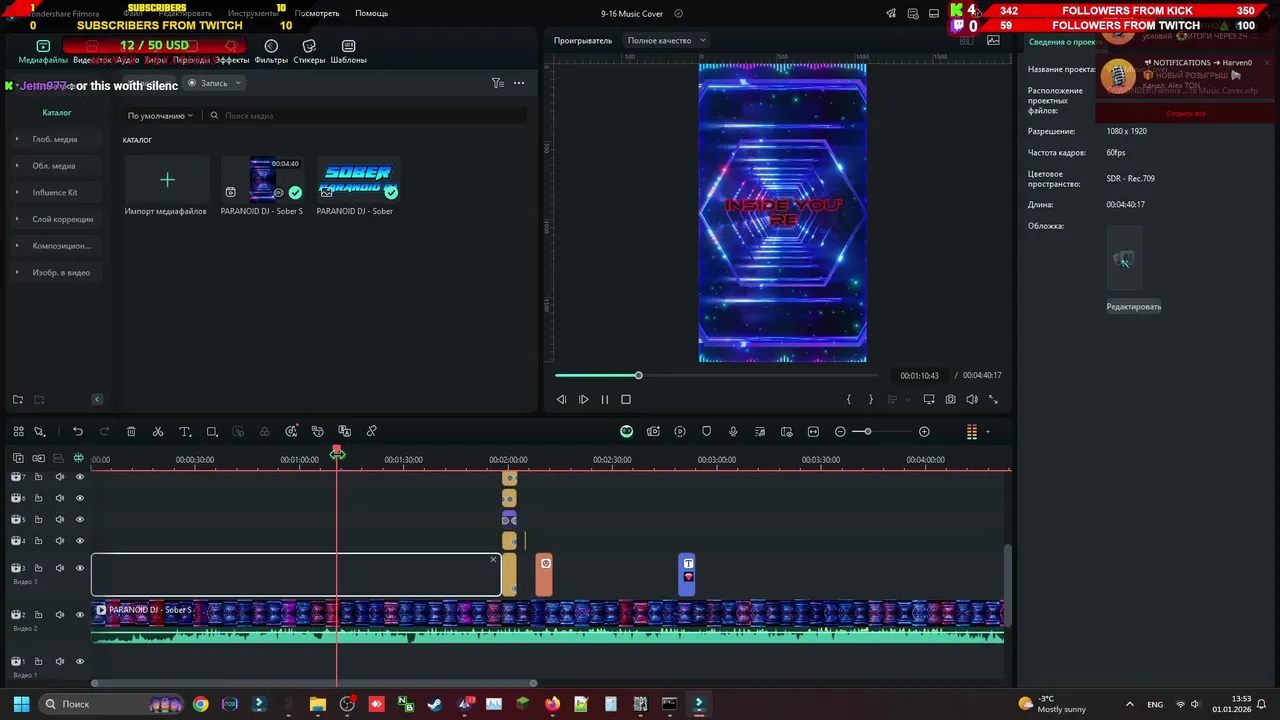Record voiceover with the microphone icon
1280x720 pixels.
733,432
